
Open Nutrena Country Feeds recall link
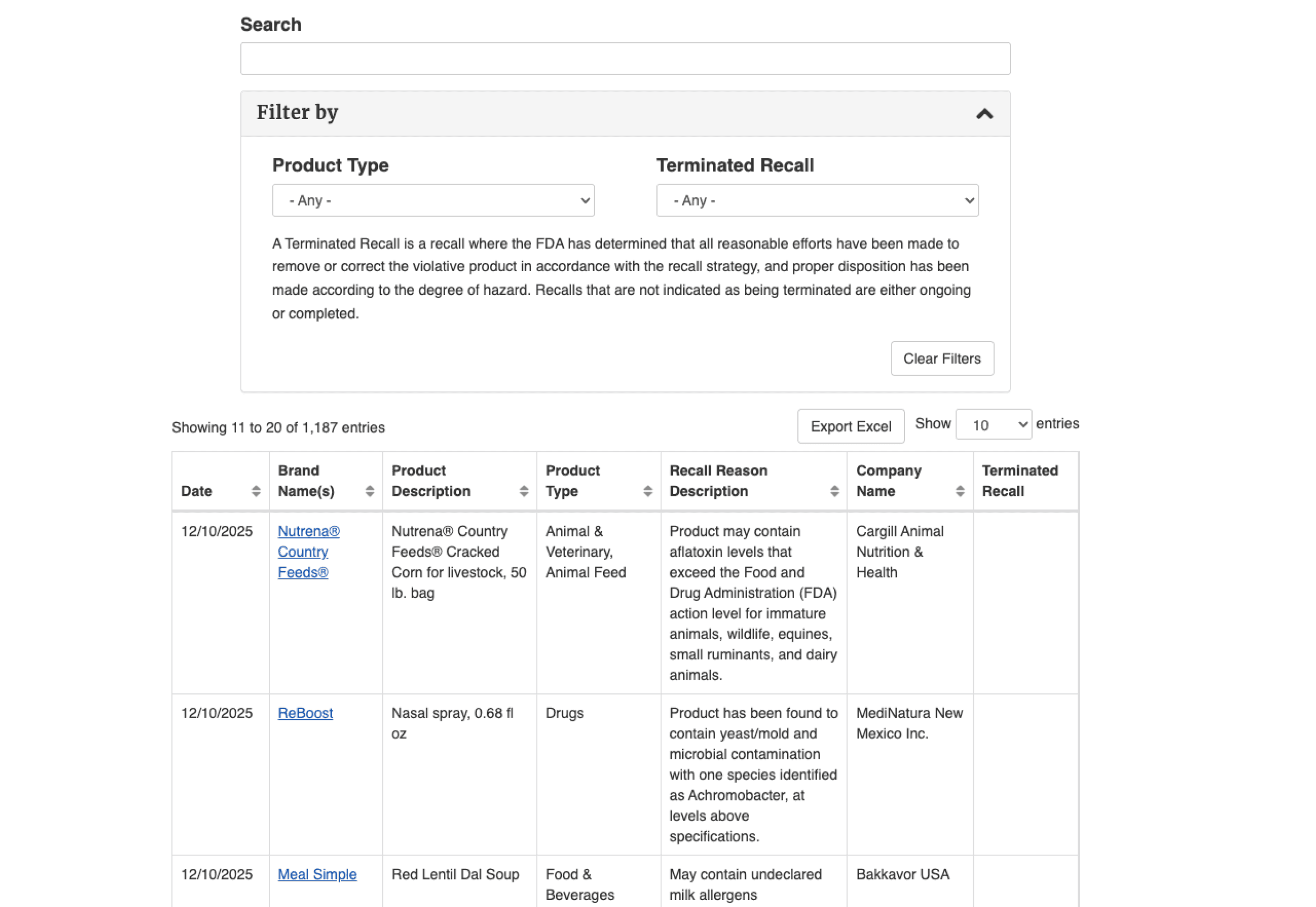tap(308, 551)
